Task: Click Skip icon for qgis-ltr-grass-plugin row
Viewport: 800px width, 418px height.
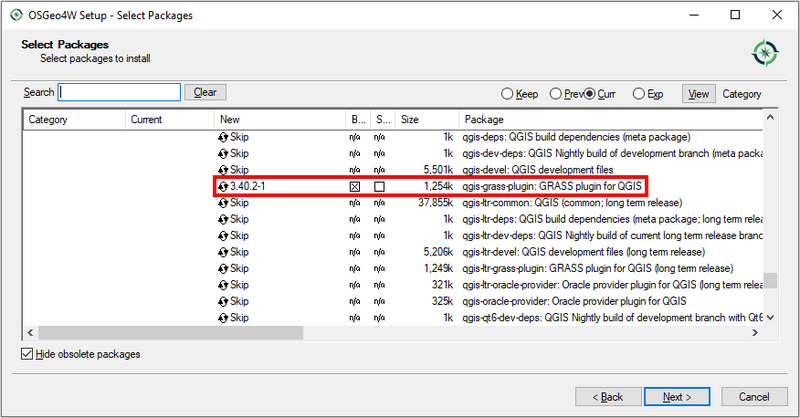Action: point(223,268)
